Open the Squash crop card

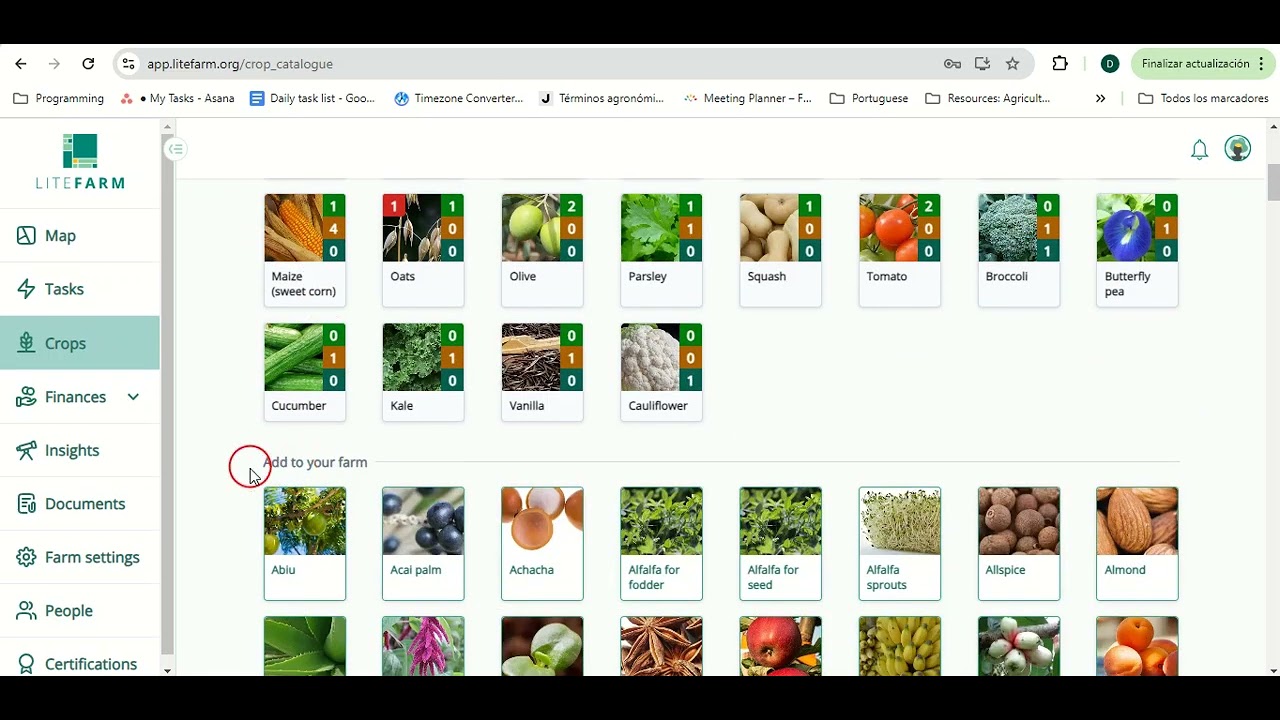pos(780,250)
